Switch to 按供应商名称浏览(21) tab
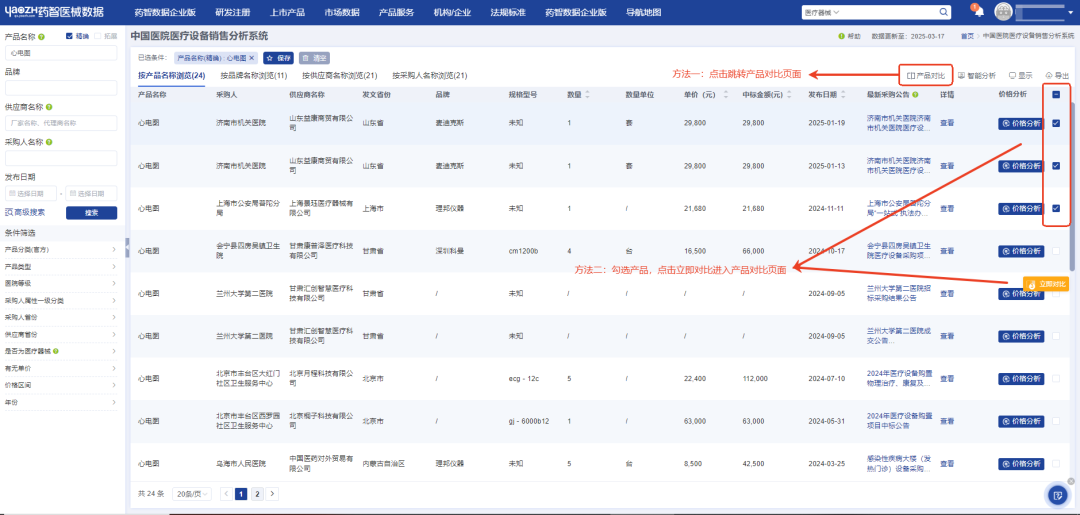This screenshot has width=1080, height=515. 340,75
